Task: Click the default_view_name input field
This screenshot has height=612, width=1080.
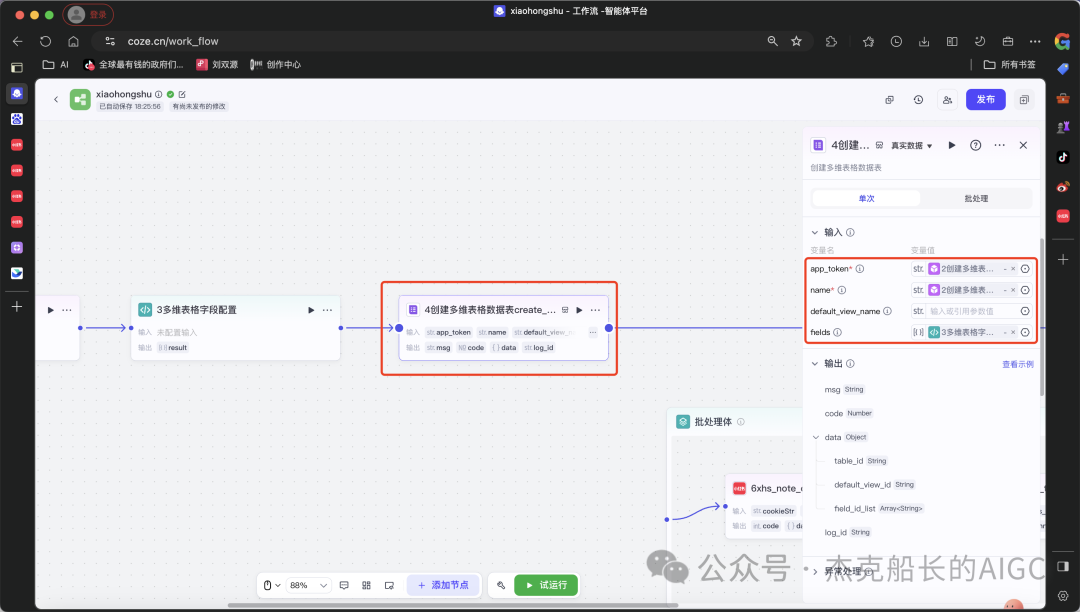Action: (x=971, y=311)
